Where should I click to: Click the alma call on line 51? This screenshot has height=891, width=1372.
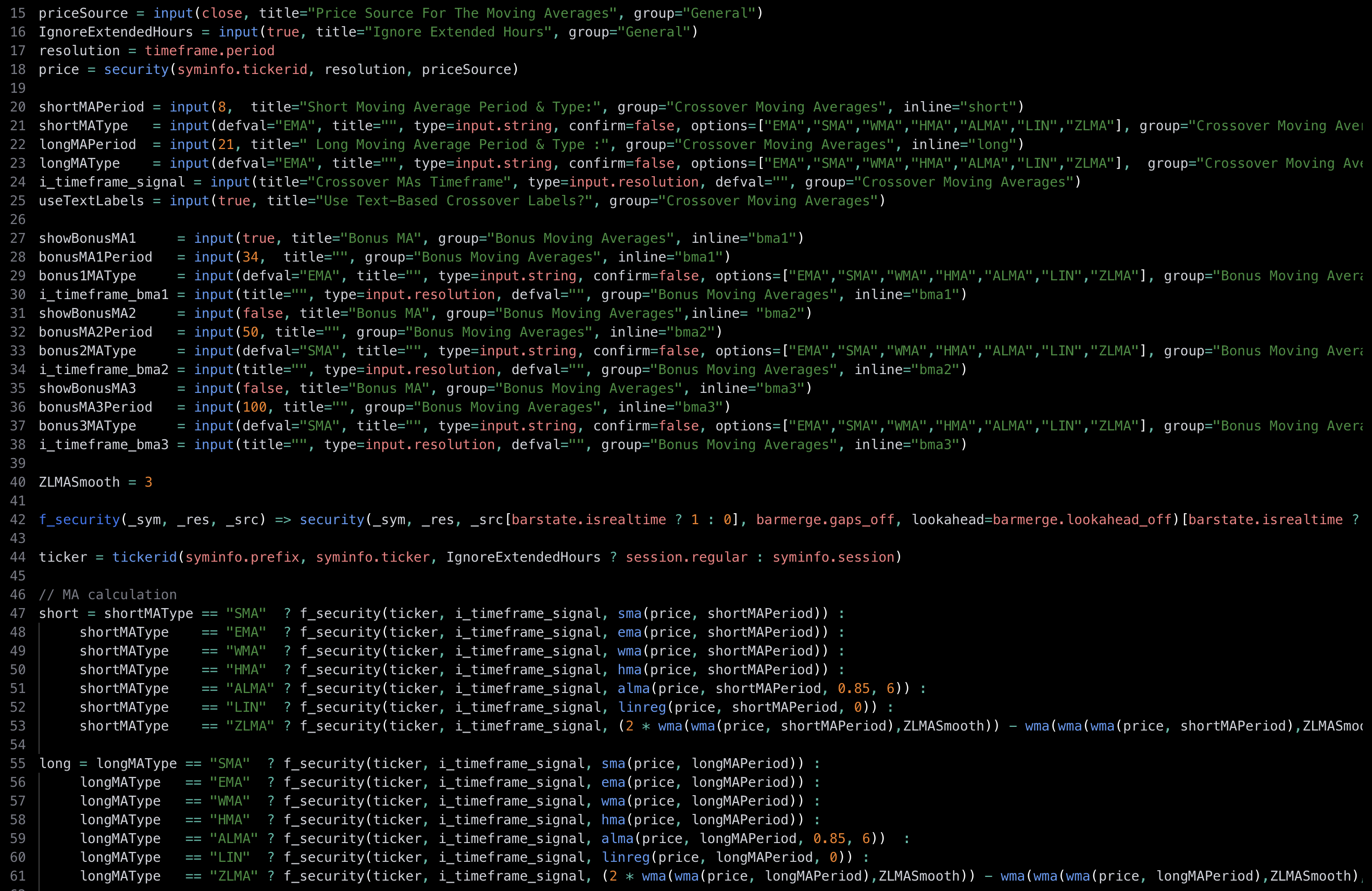[x=633, y=688]
